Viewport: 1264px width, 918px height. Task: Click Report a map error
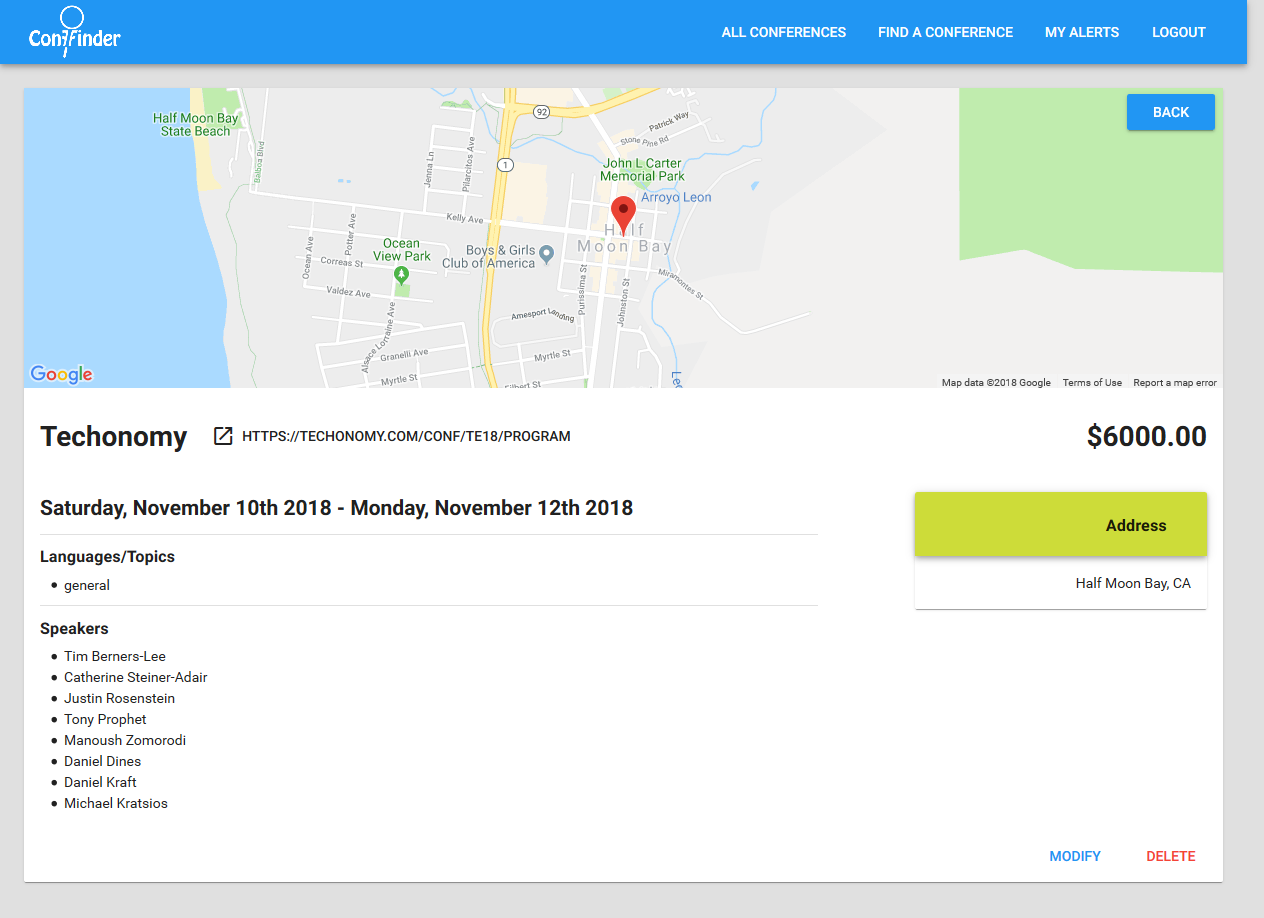(x=1175, y=382)
